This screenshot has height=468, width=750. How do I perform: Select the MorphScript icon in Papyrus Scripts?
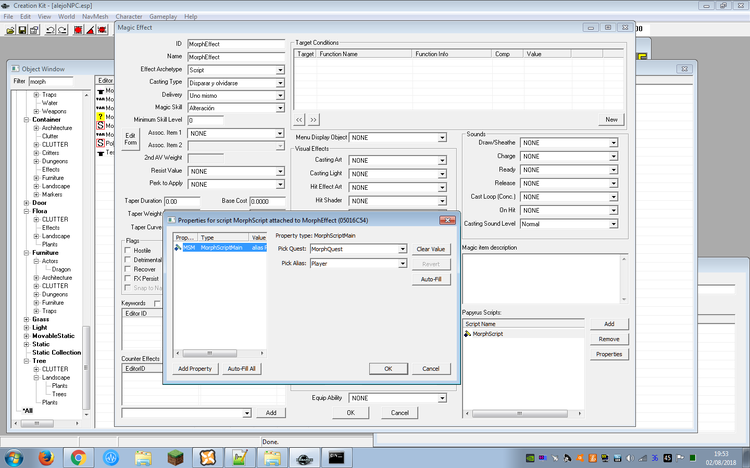[468, 334]
